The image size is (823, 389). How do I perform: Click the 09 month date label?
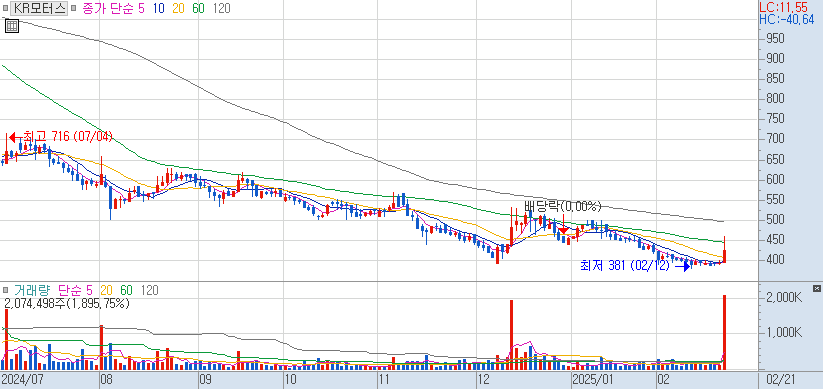pyautogui.click(x=205, y=379)
